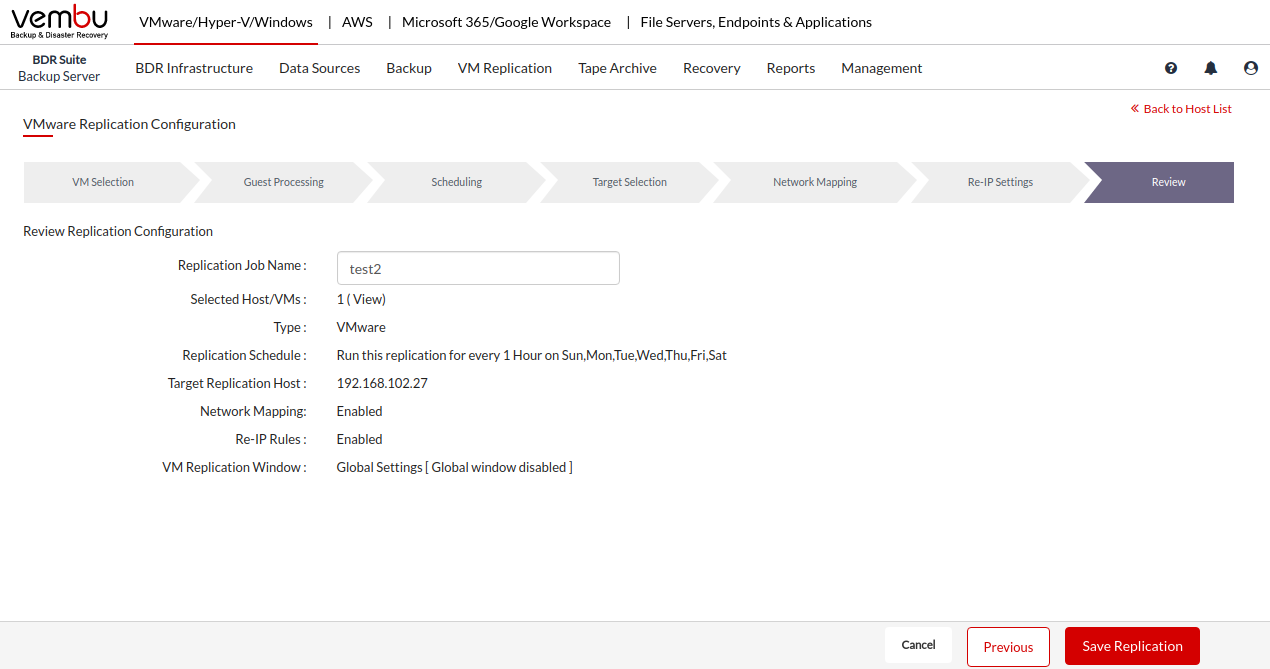1270x669 pixels.
Task: Expand the Data Sources menu
Action: [x=319, y=68]
